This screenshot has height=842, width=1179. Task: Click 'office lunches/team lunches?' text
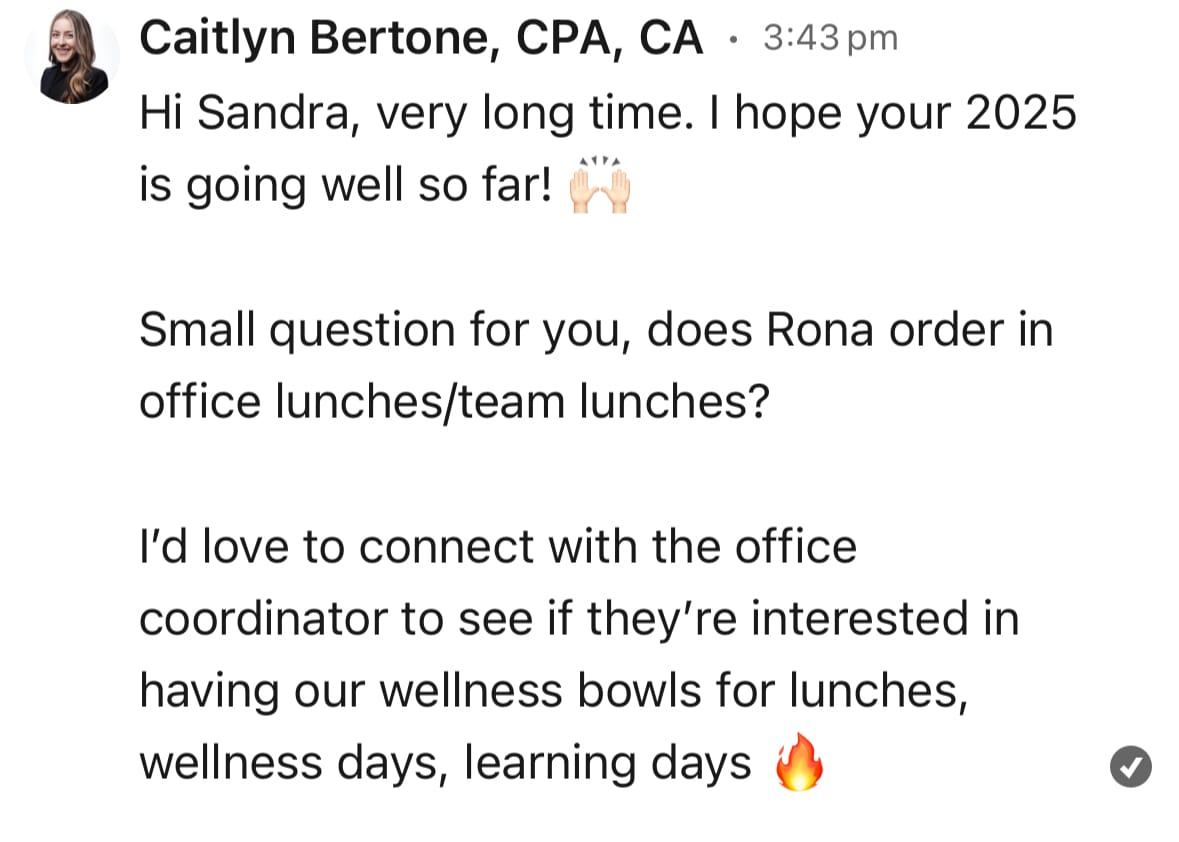455,401
